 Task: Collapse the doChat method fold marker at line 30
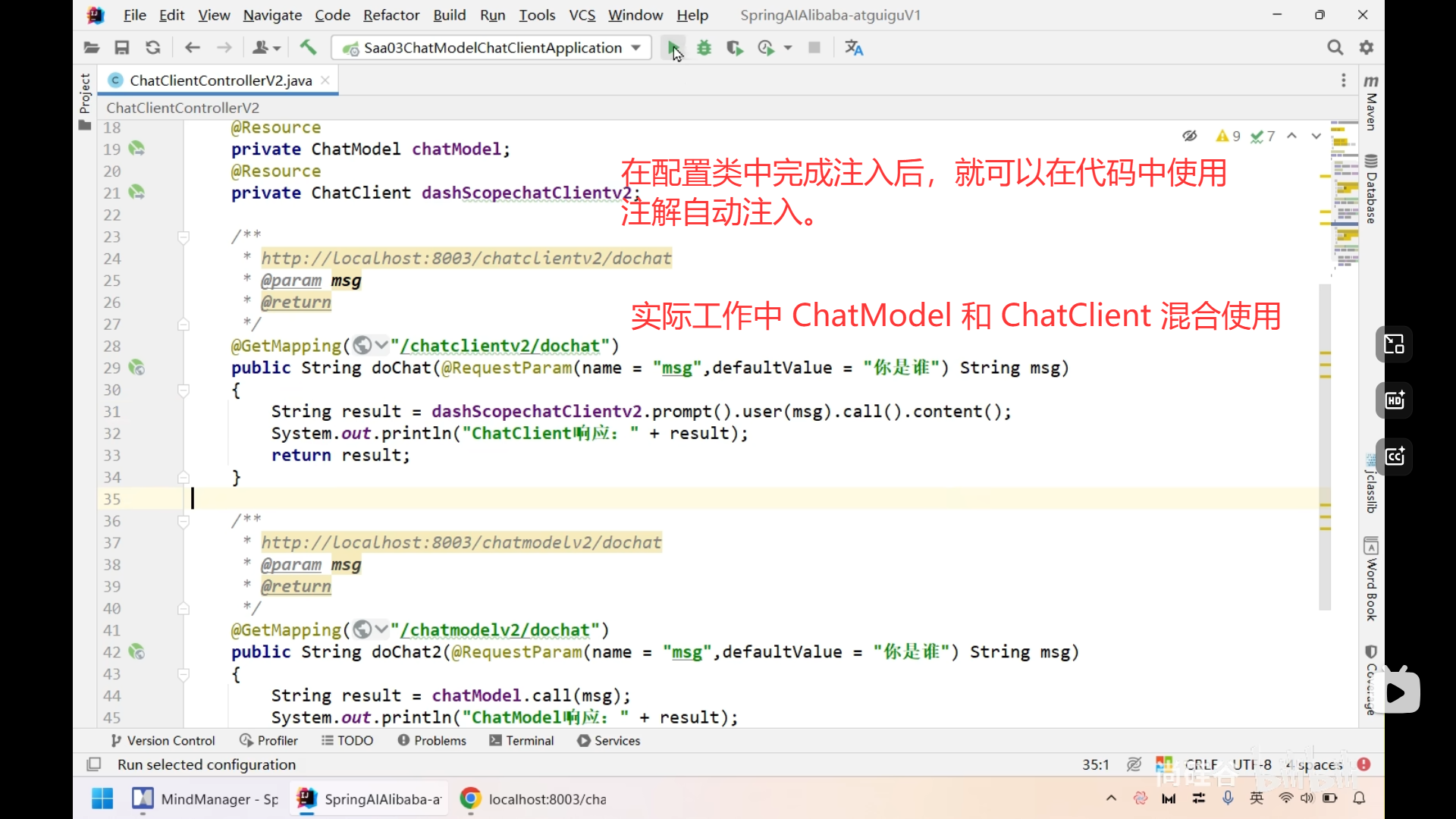[184, 391]
